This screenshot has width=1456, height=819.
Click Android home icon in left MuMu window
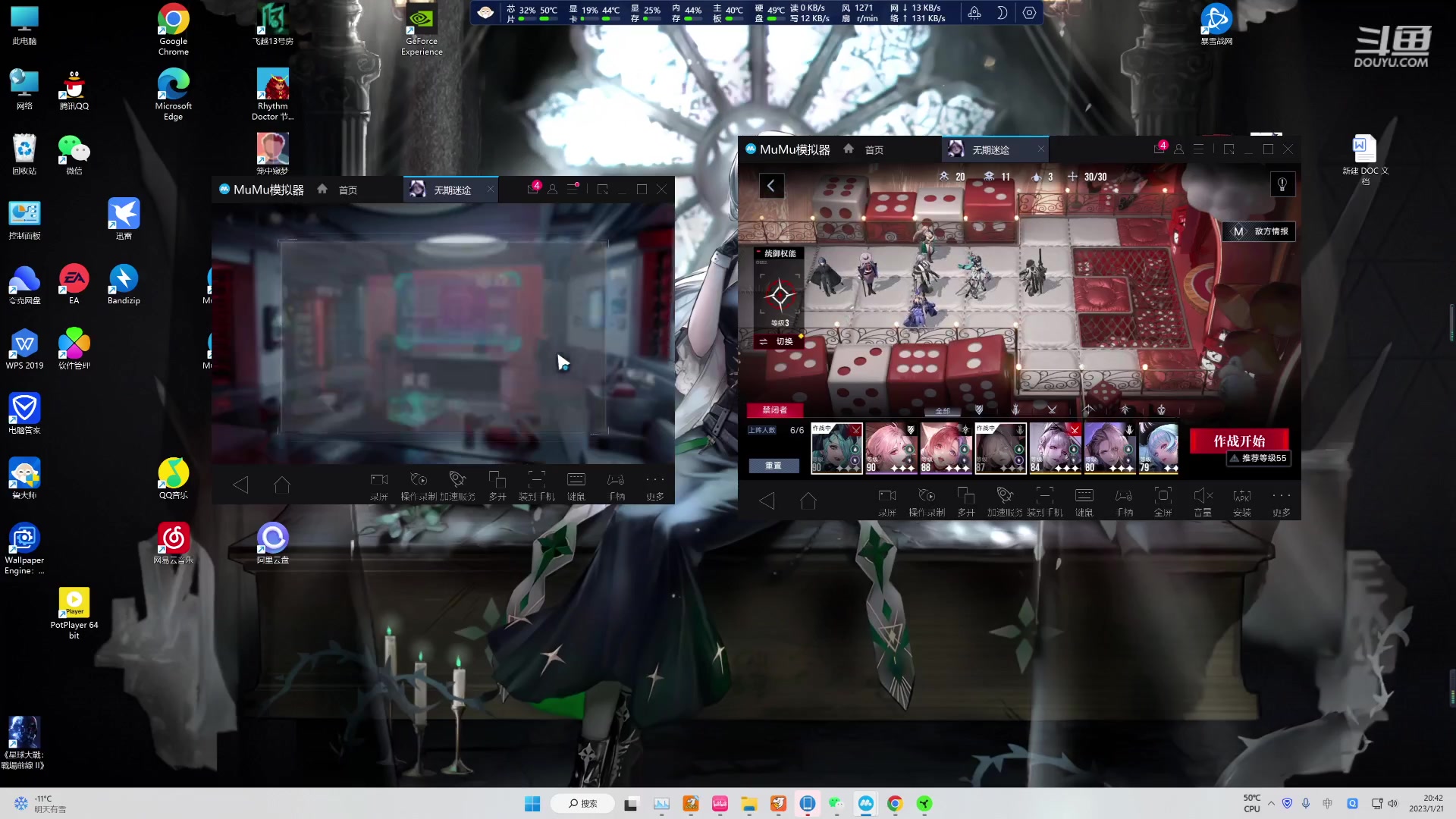click(x=282, y=485)
